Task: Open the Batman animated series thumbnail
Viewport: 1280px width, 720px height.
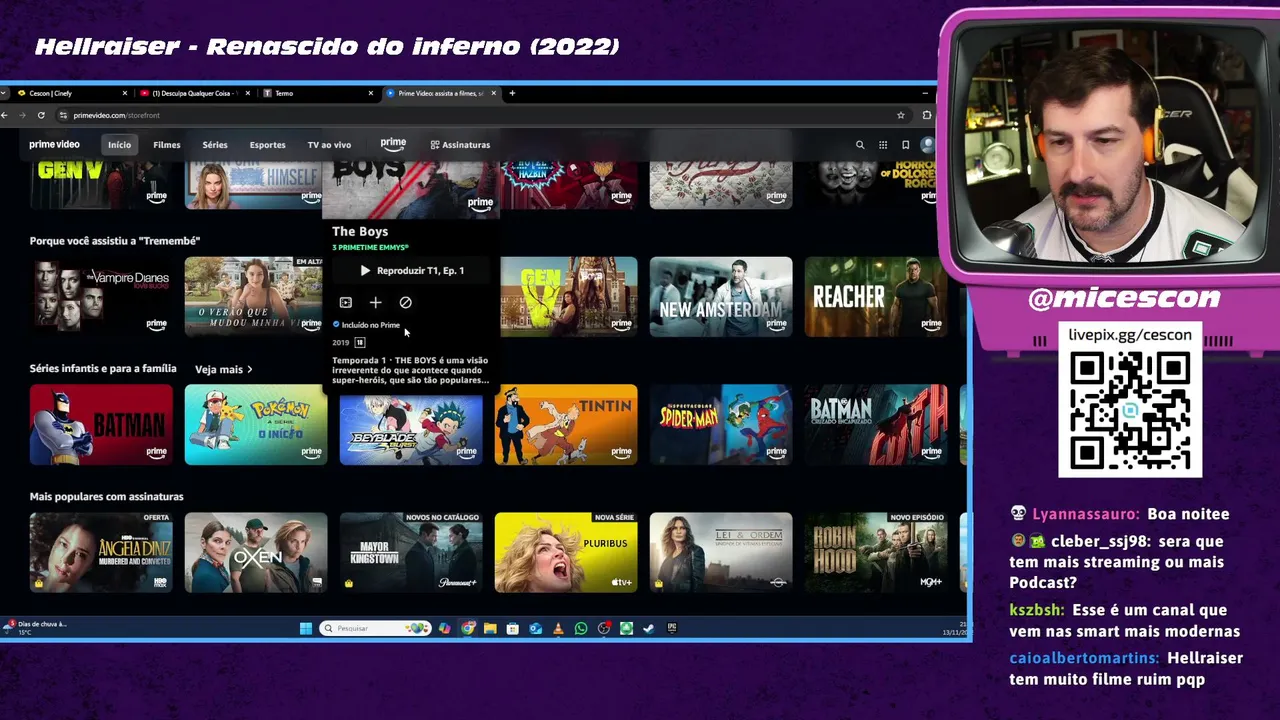Action: tap(101, 425)
